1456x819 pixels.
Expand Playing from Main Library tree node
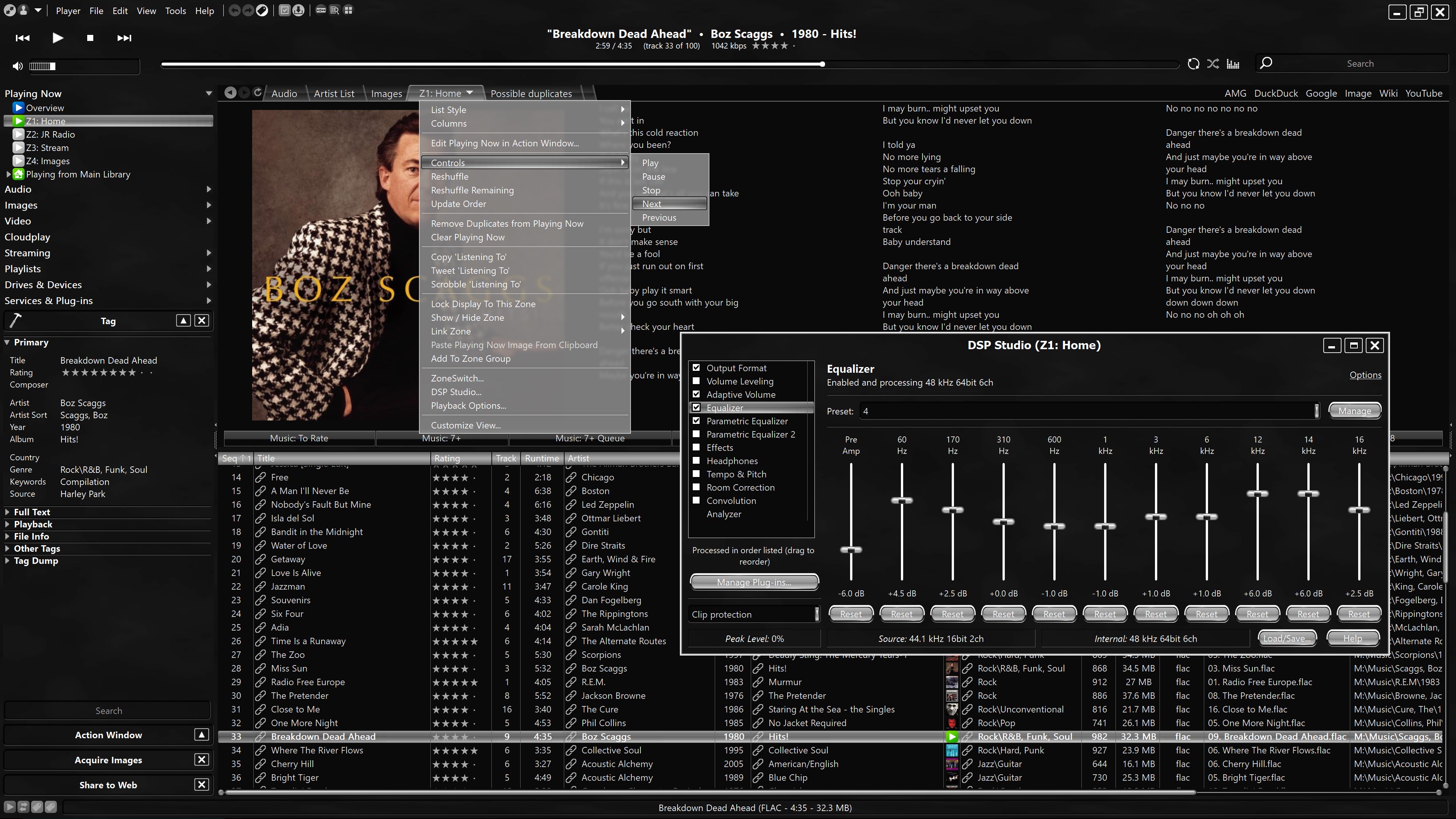(8, 174)
